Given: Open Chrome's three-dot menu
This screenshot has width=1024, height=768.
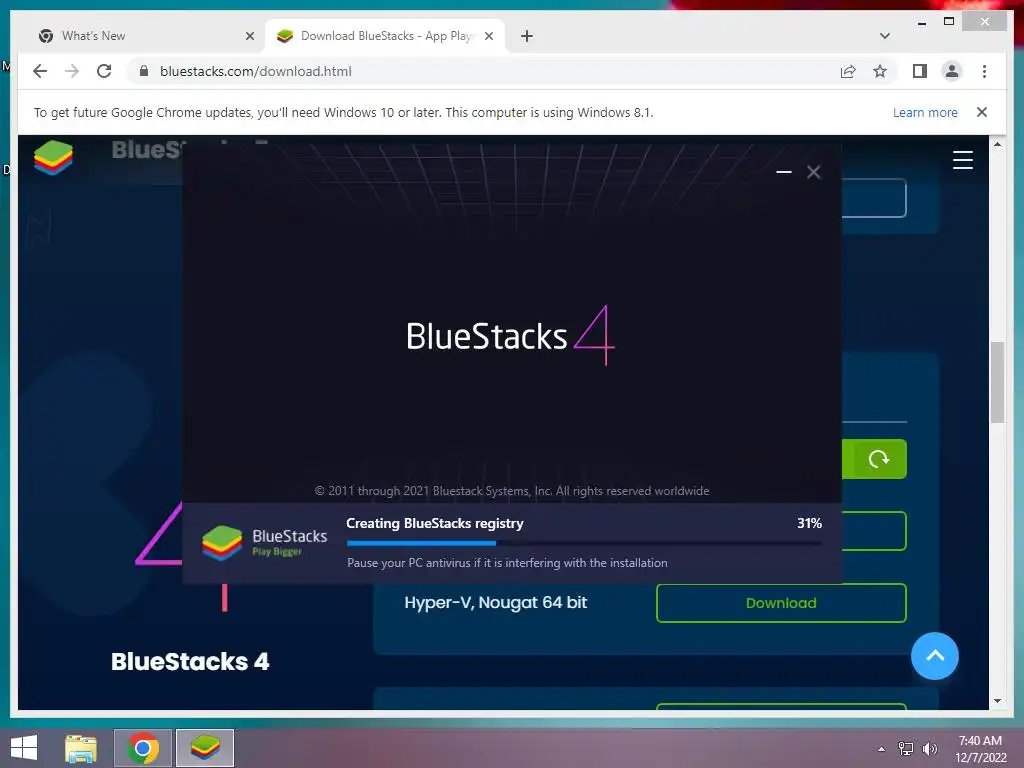Looking at the screenshot, I should pos(984,71).
